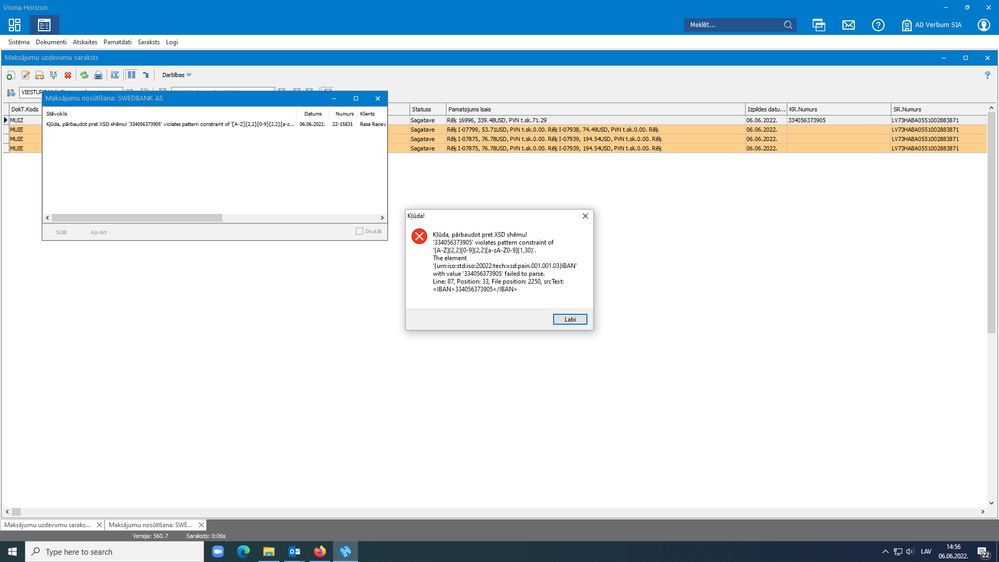The height and width of the screenshot is (562, 999).
Task: Click the new record toolbar icon
Action: (x=11, y=75)
